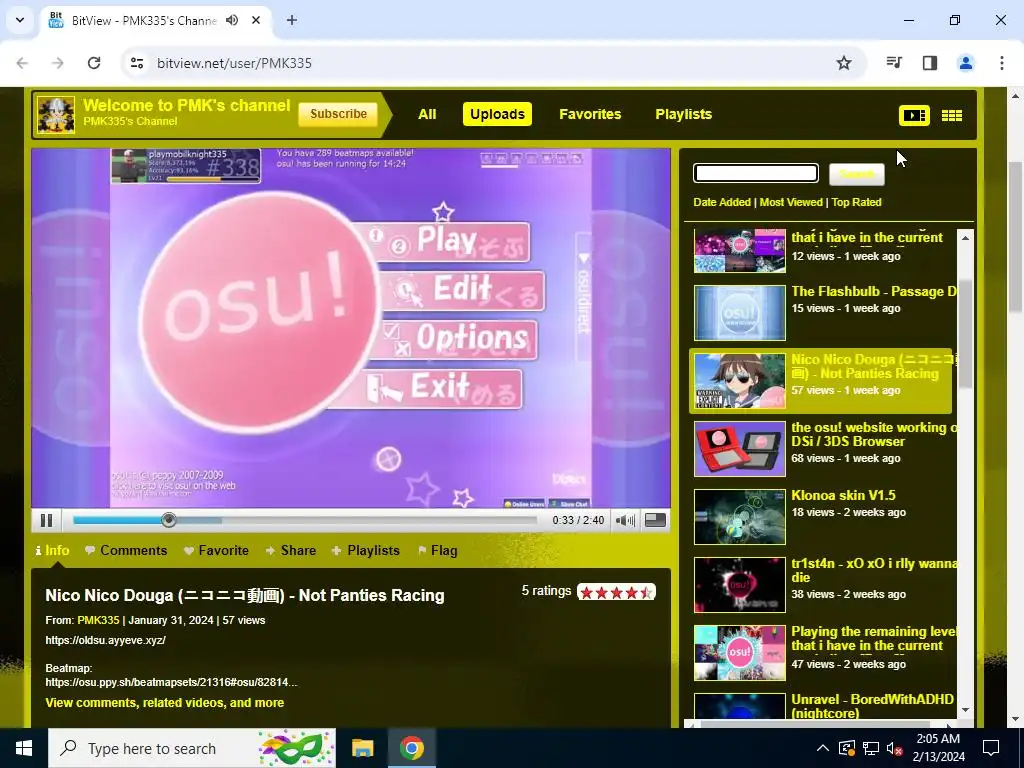Open the Favorites tab

590,114
